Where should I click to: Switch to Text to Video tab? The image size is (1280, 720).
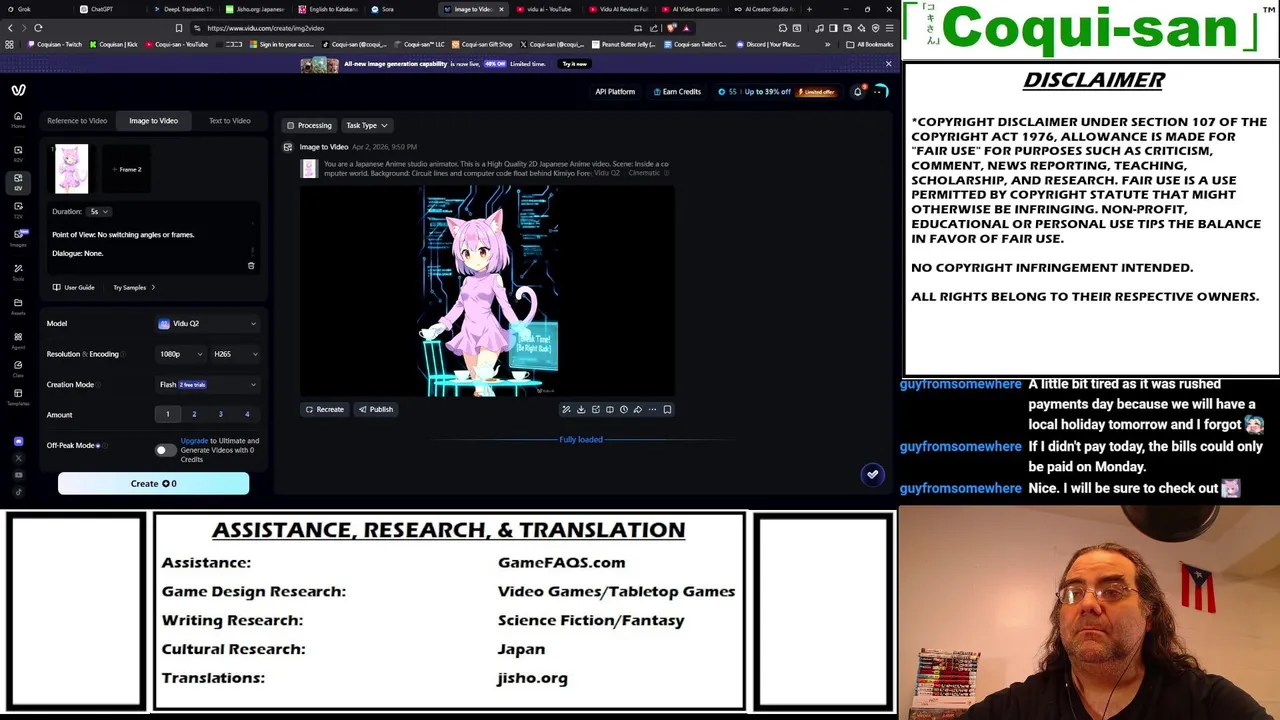(x=229, y=121)
